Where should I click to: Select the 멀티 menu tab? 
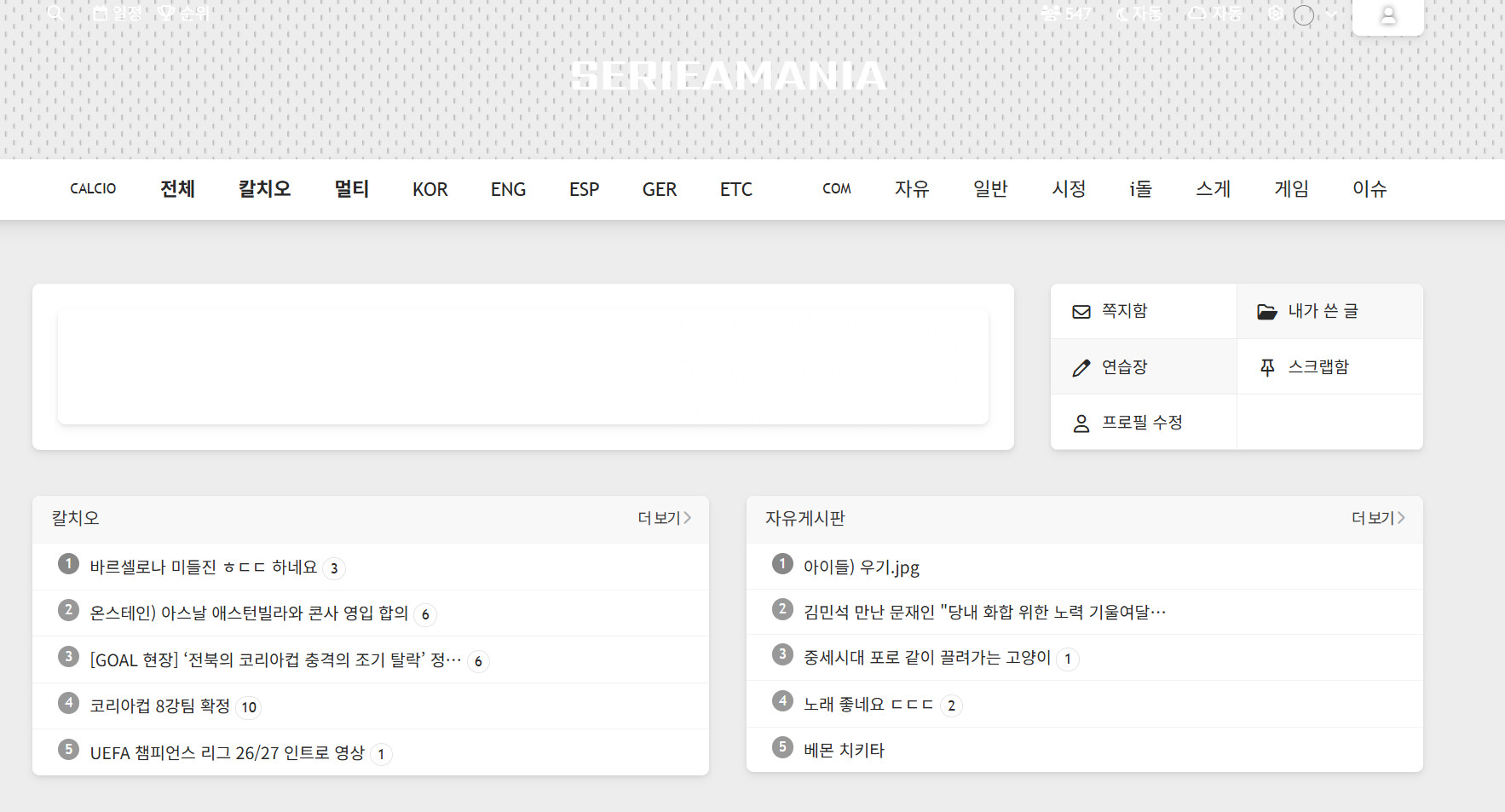[x=351, y=189]
